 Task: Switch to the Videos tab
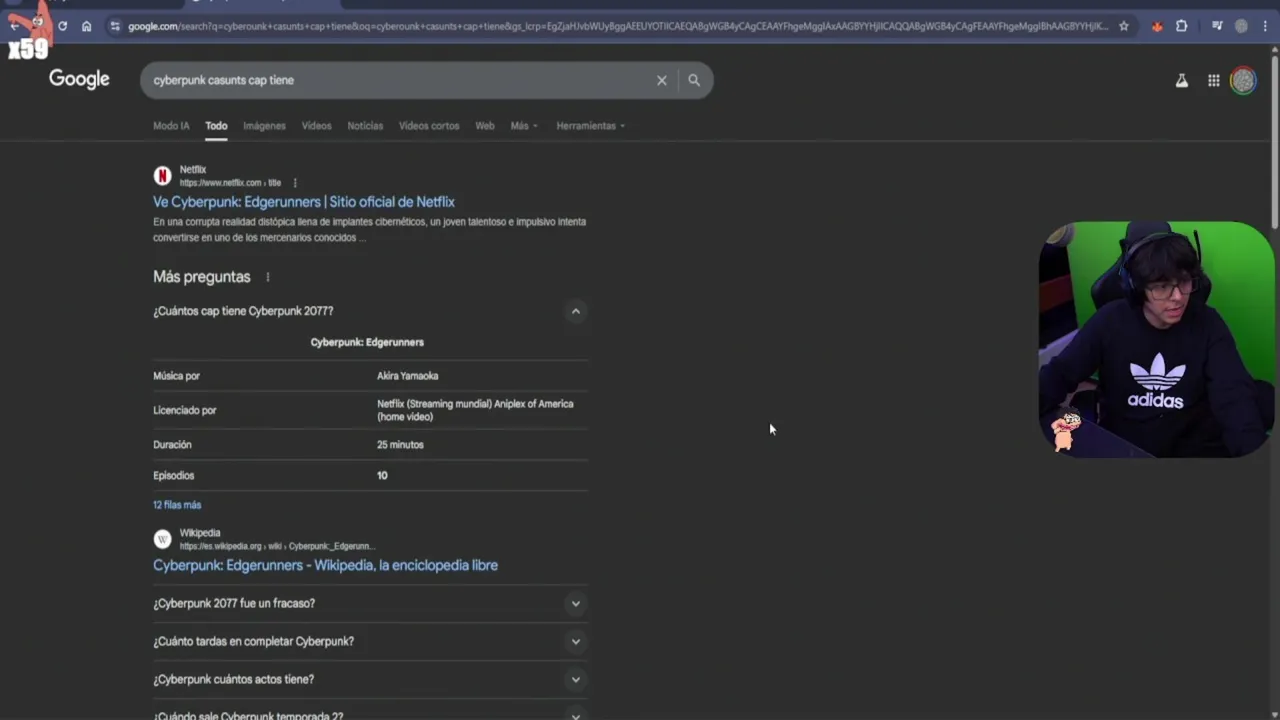point(316,126)
